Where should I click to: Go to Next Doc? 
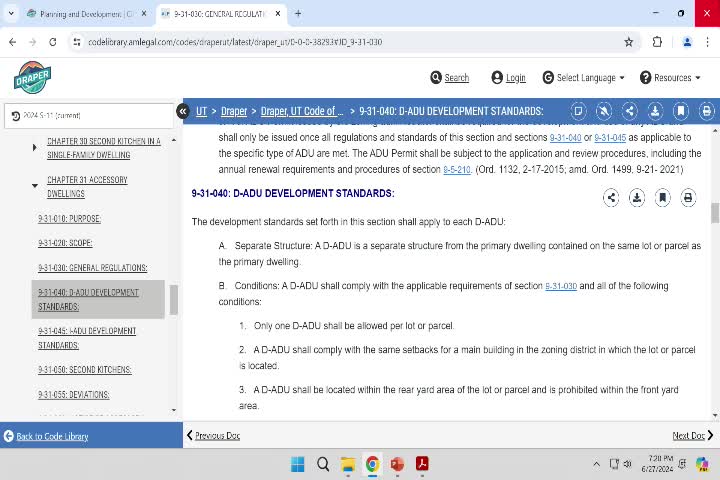click(x=693, y=435)
